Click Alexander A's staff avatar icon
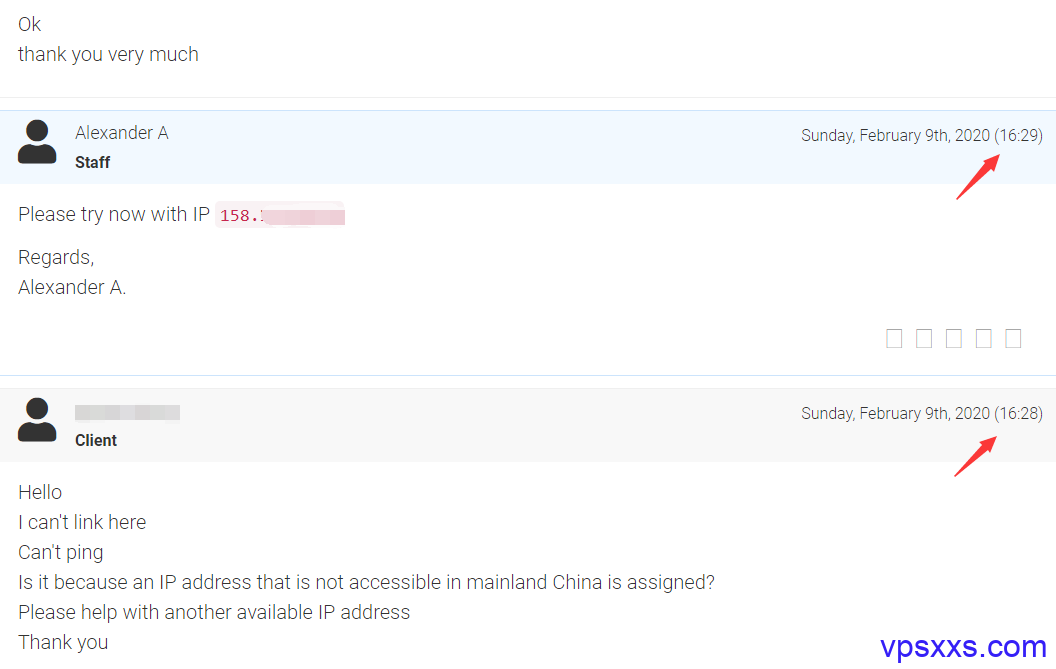This screenshot has width=1056, height=669. [x=37, y=141]
